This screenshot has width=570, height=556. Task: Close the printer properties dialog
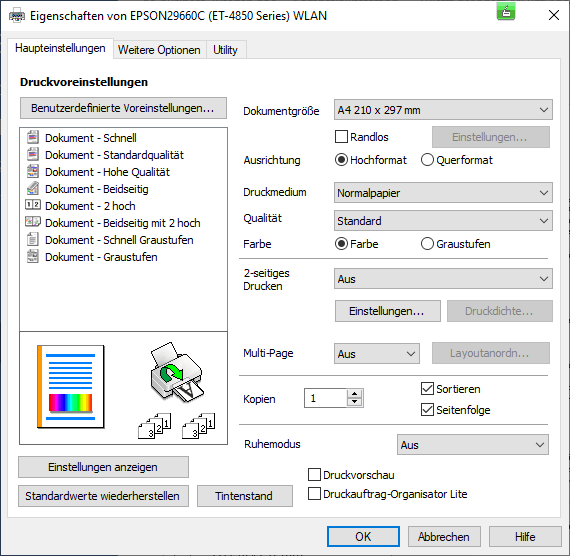[x=554, y=15]
